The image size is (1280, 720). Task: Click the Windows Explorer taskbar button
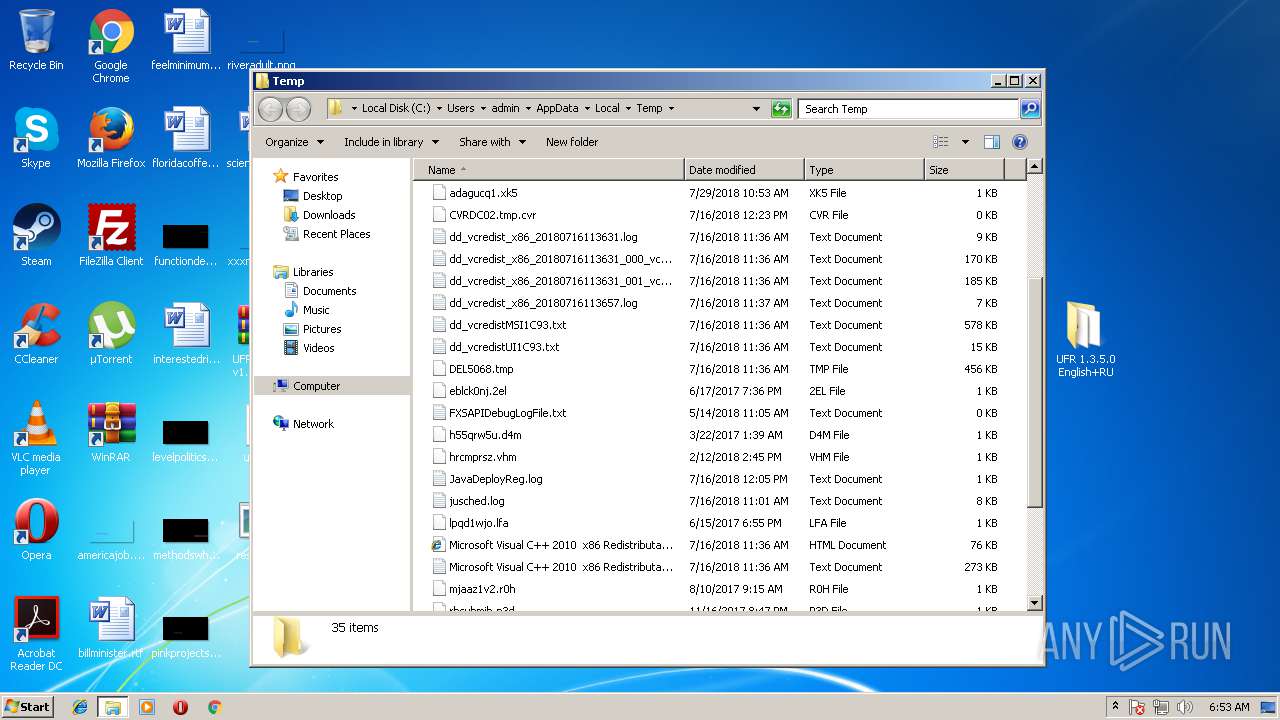tap(113, 707)
